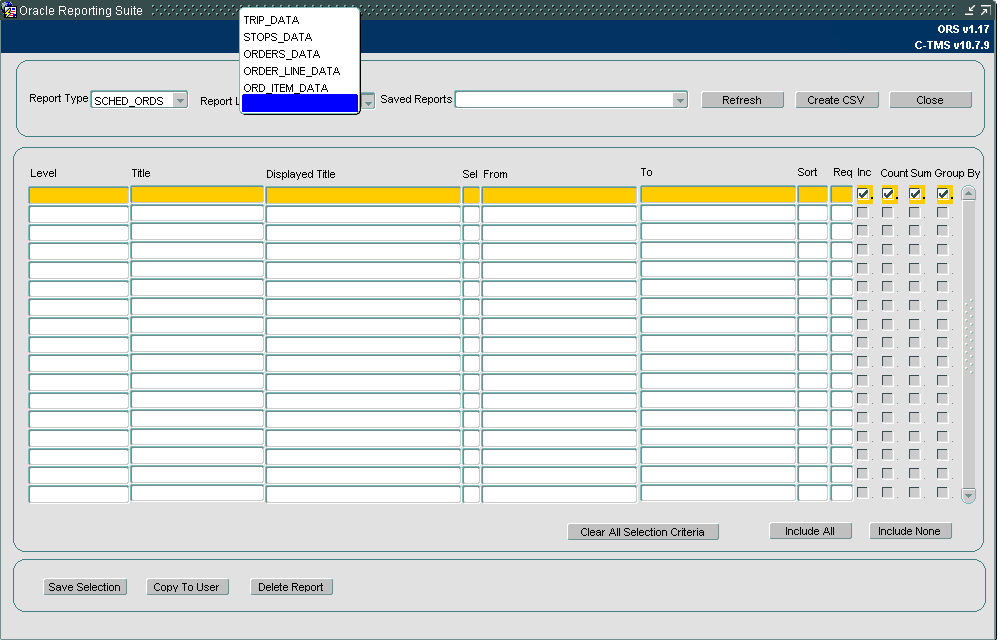Click the first row's Title field
This screenshot has width=1000, height=640.
197,195
